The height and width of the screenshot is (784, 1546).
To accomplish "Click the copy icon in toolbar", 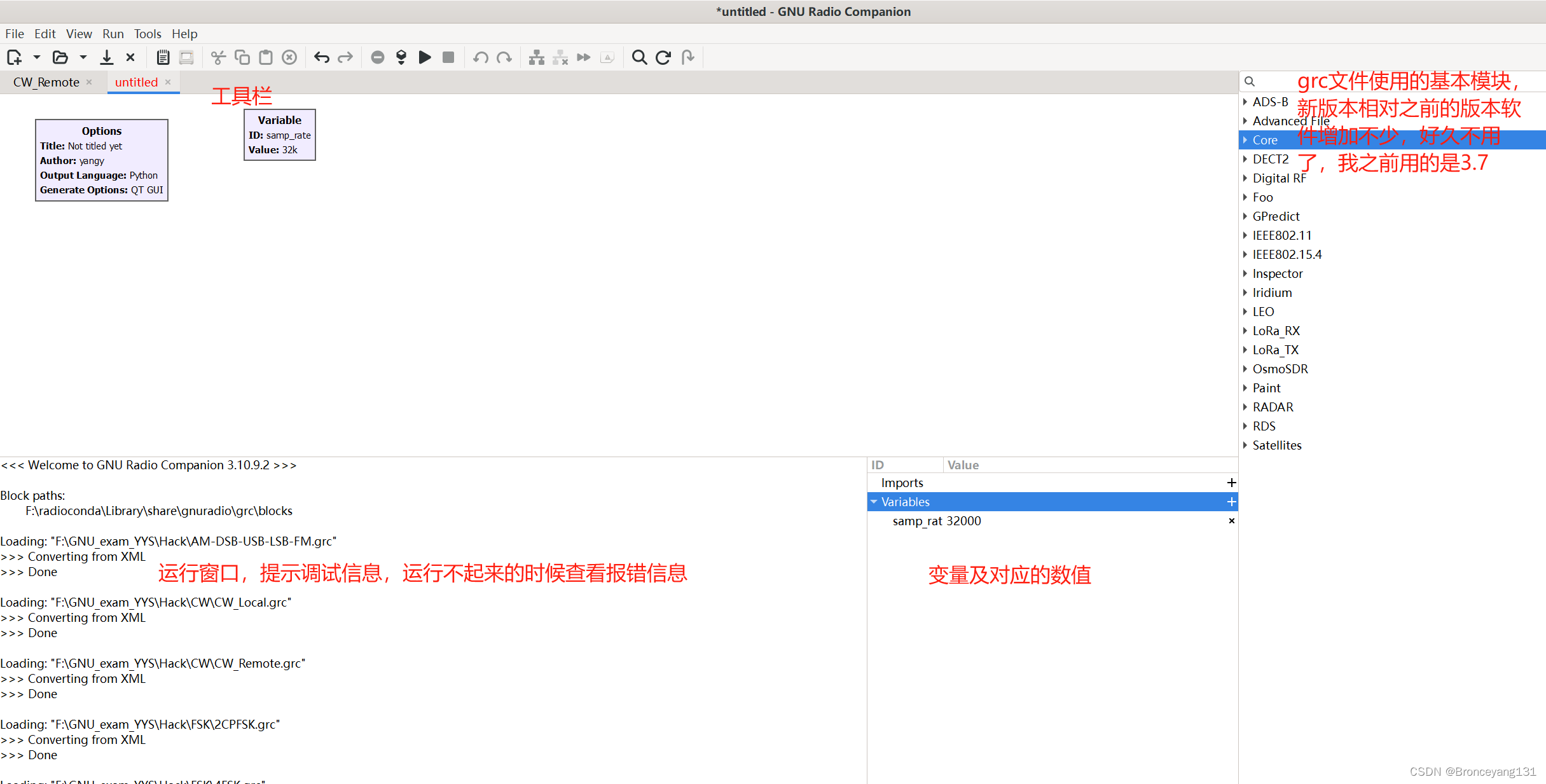I will (x=242, y=57).
